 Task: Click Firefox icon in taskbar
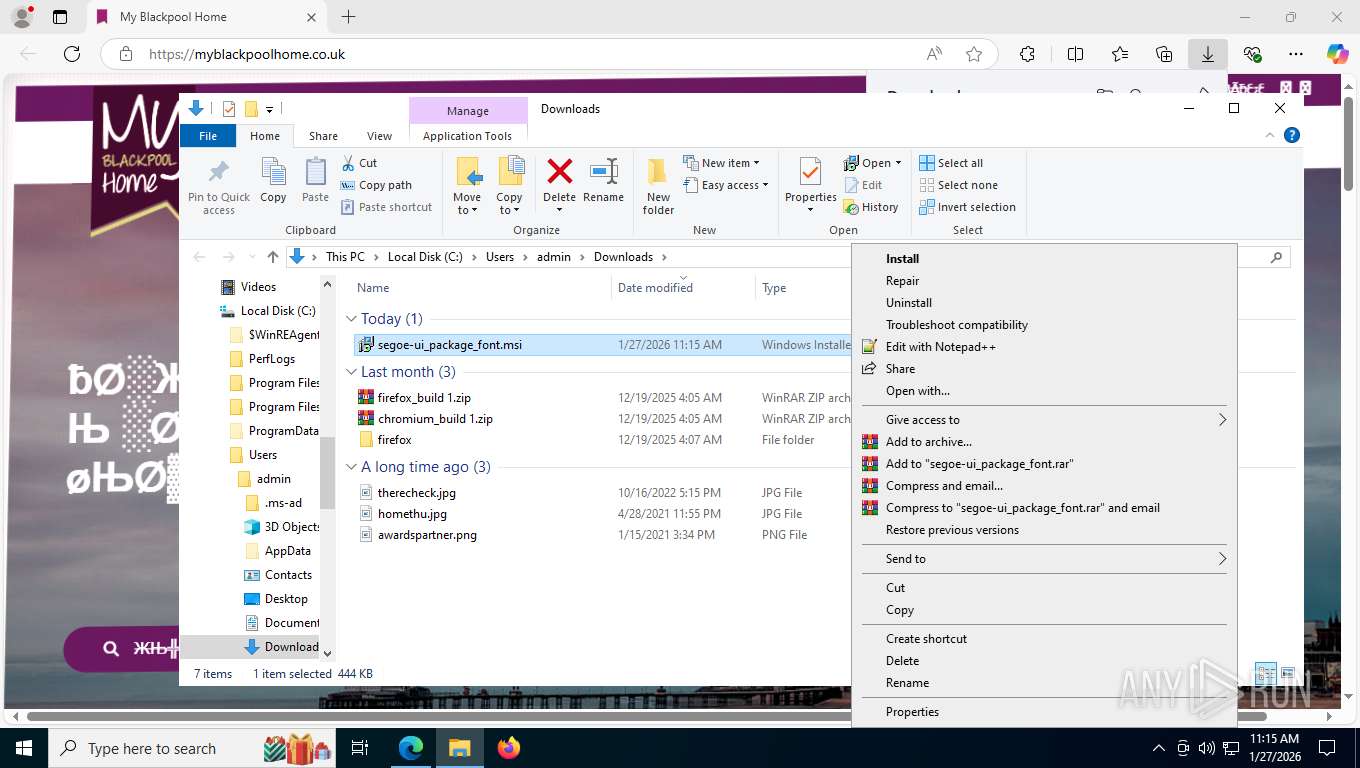coord(509,748)
